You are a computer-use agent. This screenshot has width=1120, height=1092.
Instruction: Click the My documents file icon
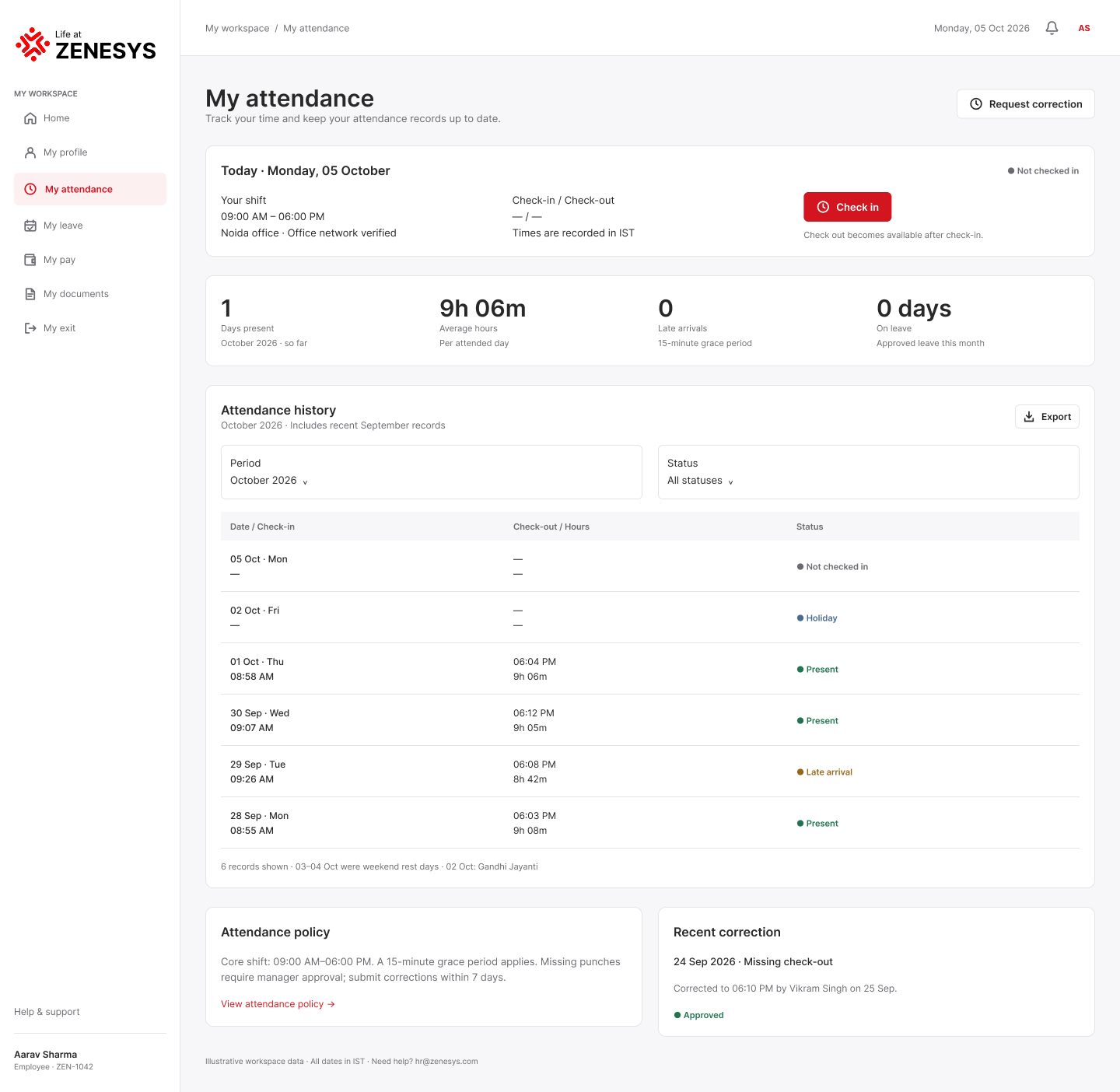pos(30,294)
